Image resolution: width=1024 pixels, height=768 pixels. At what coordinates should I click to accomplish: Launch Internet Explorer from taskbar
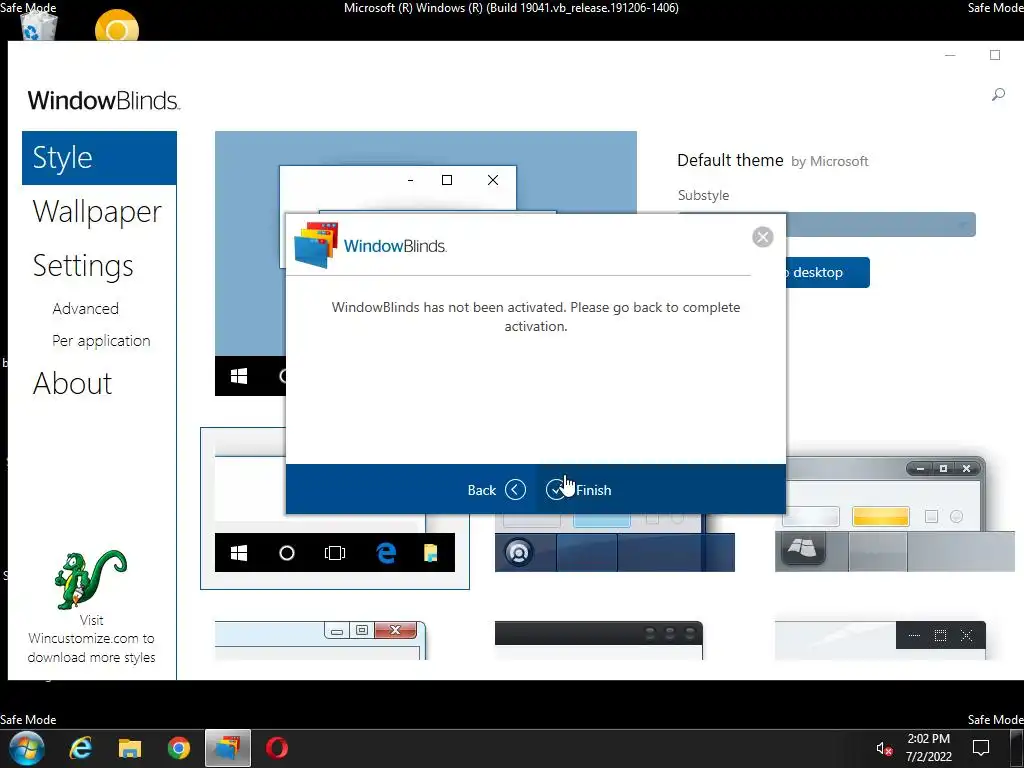click(81, 748)
